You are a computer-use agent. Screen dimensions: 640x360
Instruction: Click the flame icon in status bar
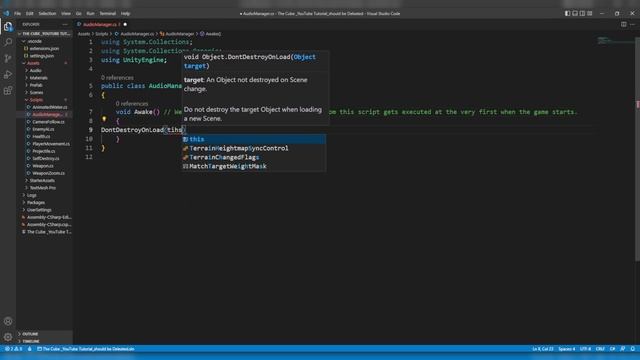coord(29,349)
